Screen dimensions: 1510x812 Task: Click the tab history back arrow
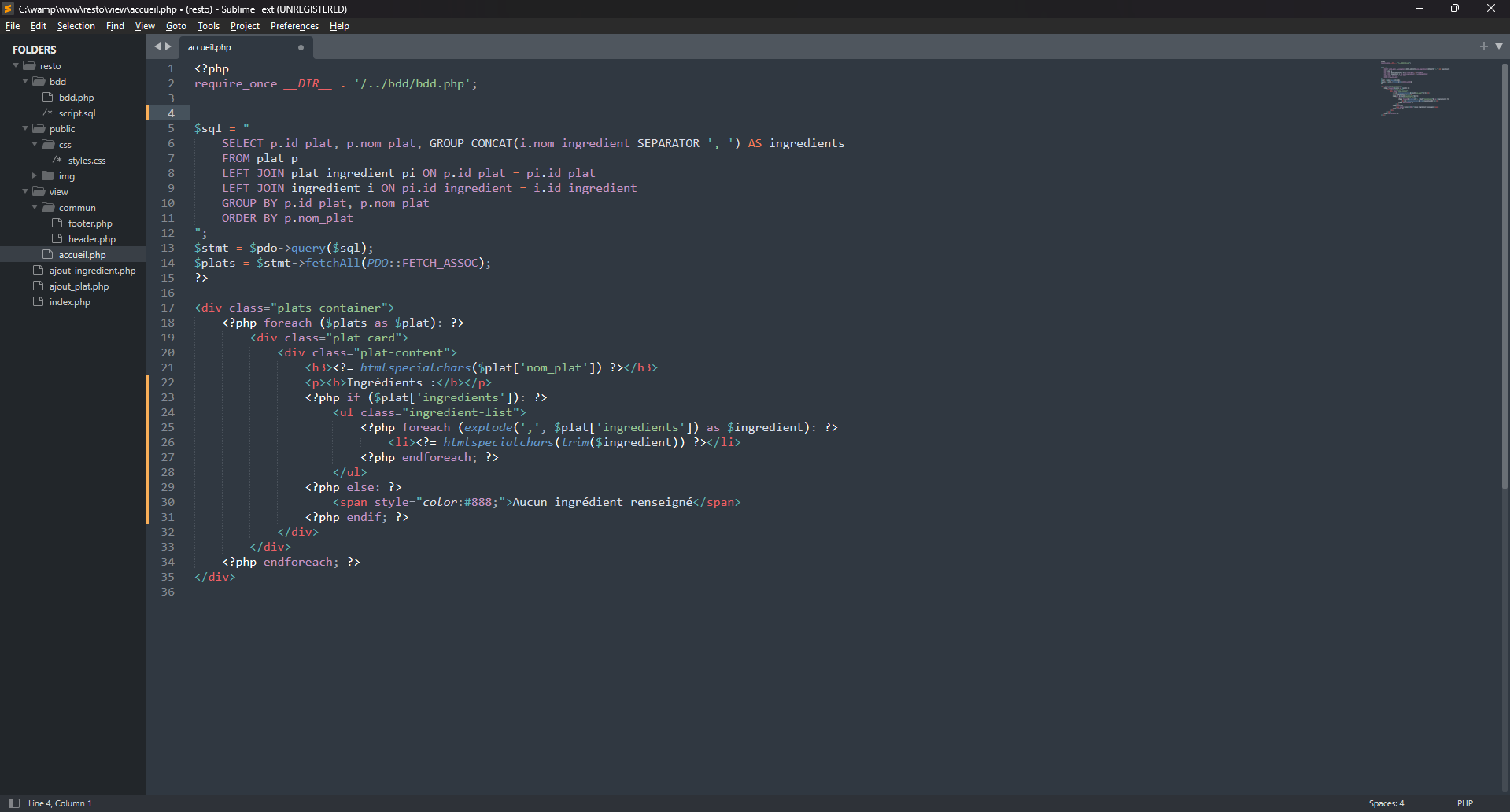pos(157,46)
